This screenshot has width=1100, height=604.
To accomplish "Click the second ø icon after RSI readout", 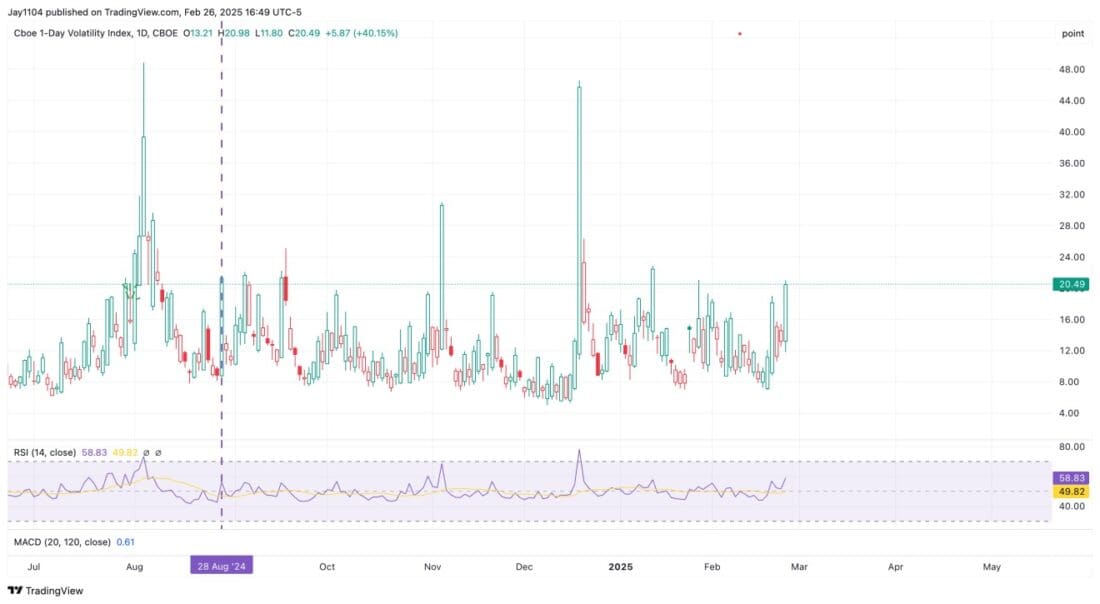I will [x=158, y=452].
